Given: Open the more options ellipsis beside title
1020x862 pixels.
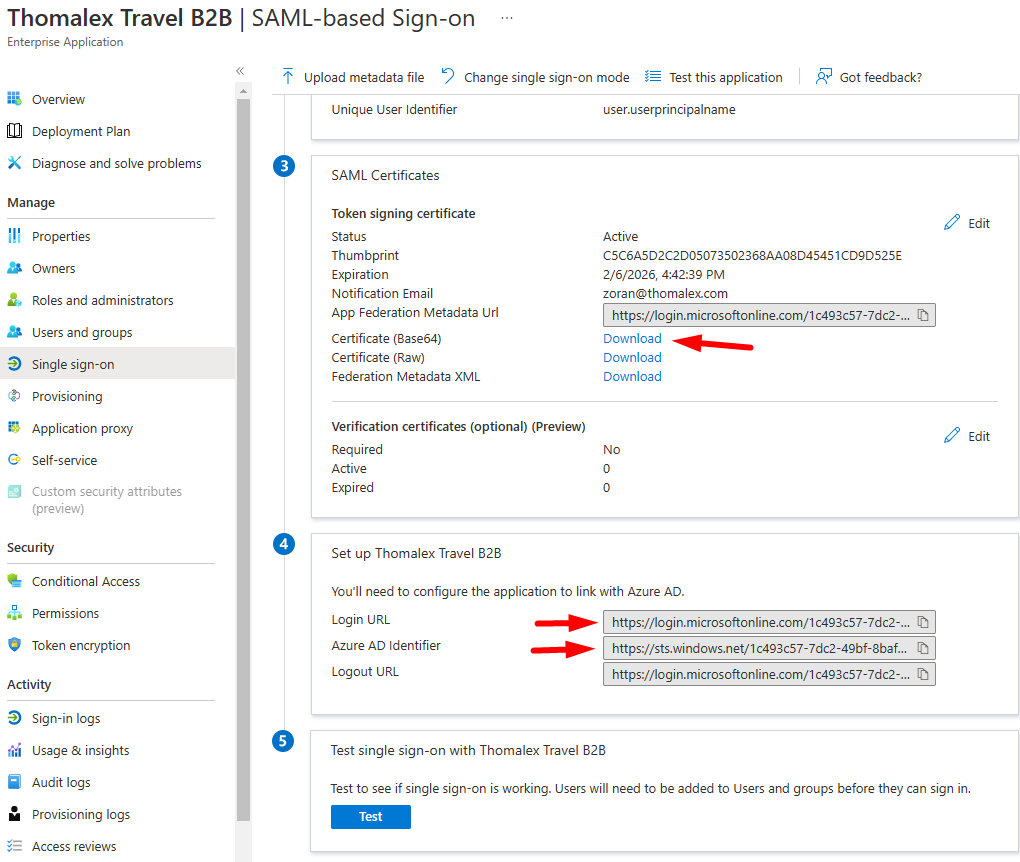Looking at the screenshot, I should coord(507,18).
